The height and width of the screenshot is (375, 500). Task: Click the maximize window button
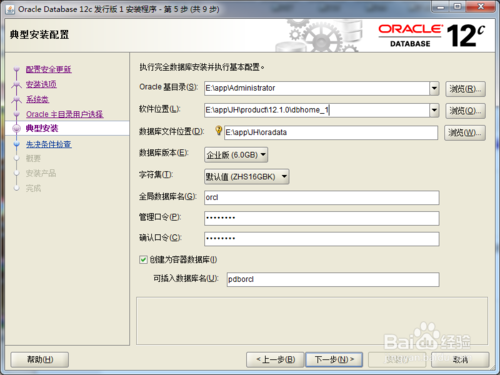click(457, 7)
